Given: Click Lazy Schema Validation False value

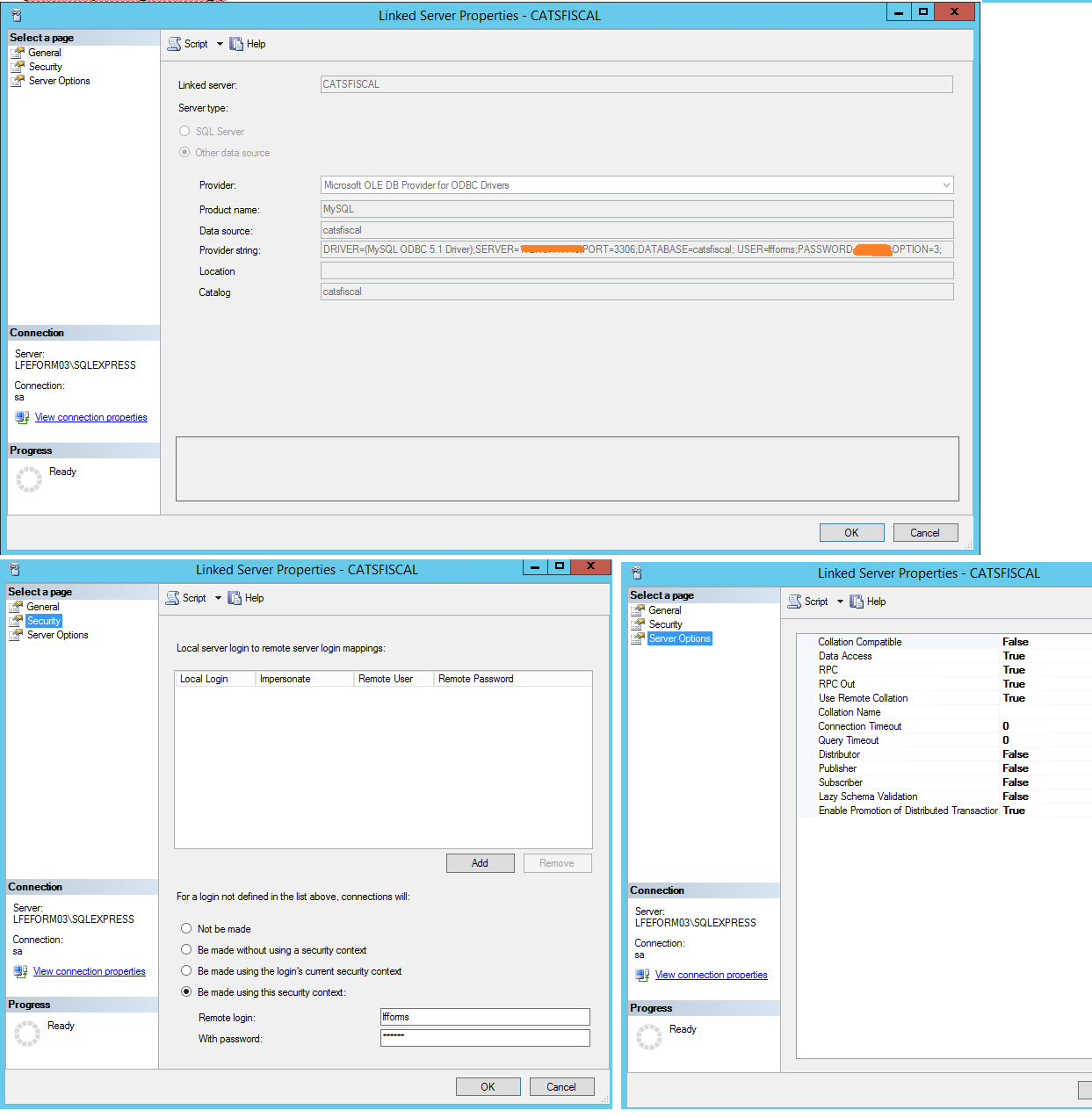Looking at the screenshot, I should pyautogui.click(x=1016, y=796).
